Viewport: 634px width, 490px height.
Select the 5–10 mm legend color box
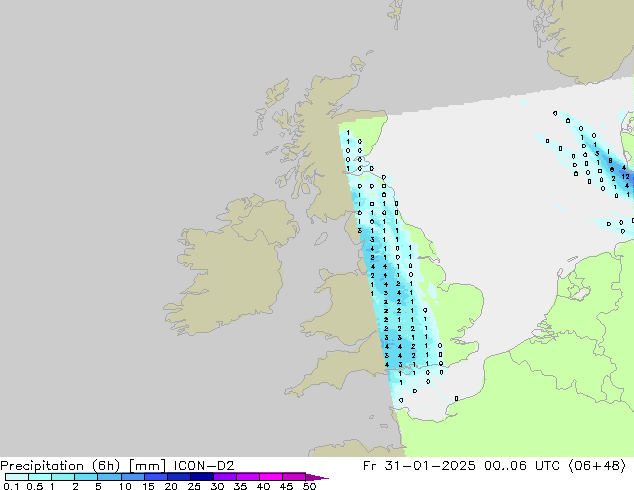(109, 477)
